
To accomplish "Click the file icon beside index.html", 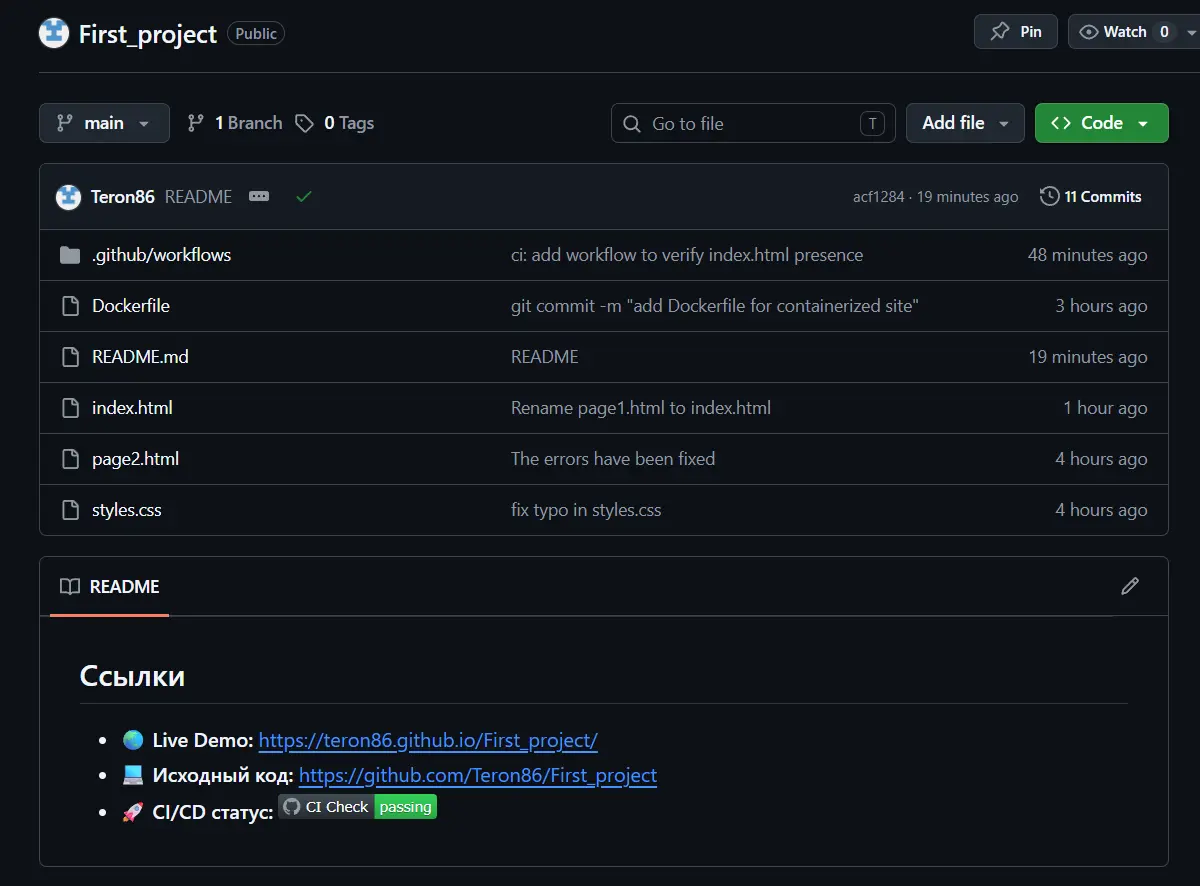I will pyautogui.click(x=70, y=408).
